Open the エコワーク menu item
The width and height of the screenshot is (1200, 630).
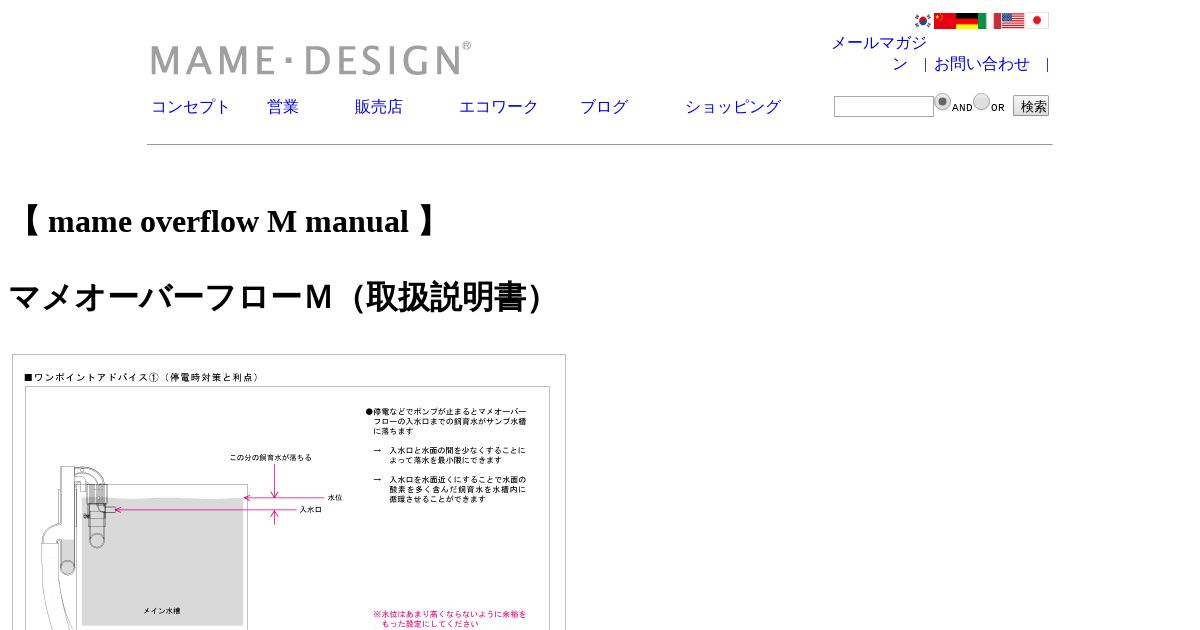[498, 107]
